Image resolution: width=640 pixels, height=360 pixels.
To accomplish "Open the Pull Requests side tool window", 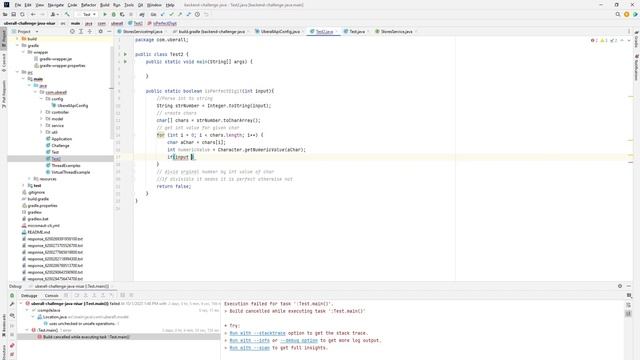I will [x=4, y=94].
